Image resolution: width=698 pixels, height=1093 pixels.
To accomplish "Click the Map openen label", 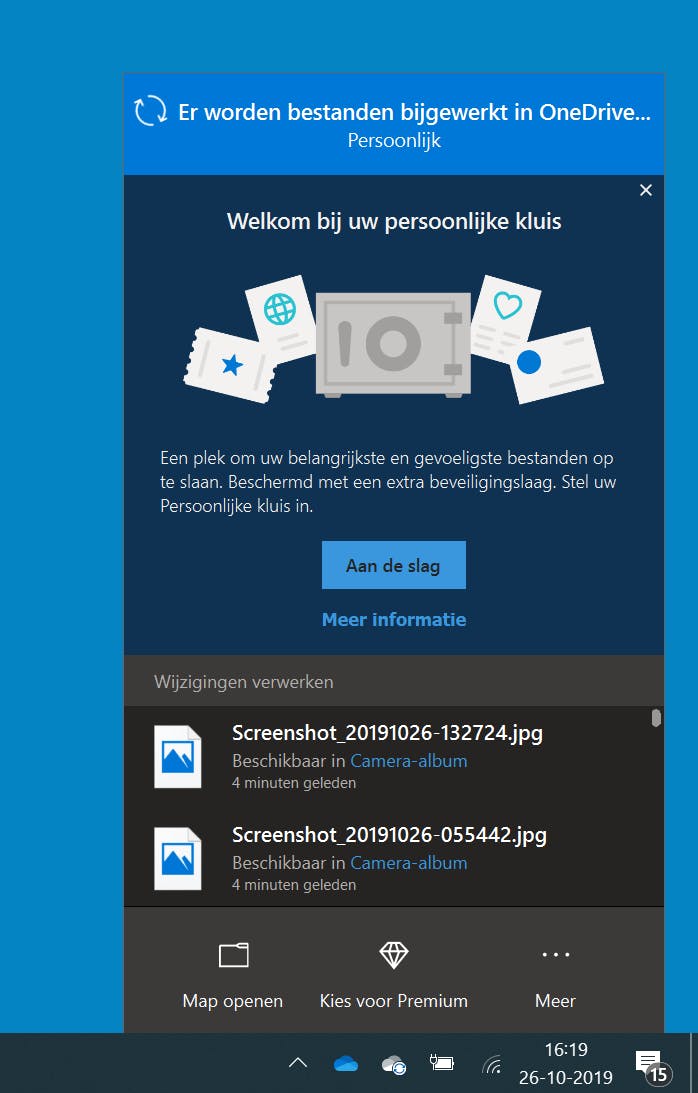I will pos(233,1000).
